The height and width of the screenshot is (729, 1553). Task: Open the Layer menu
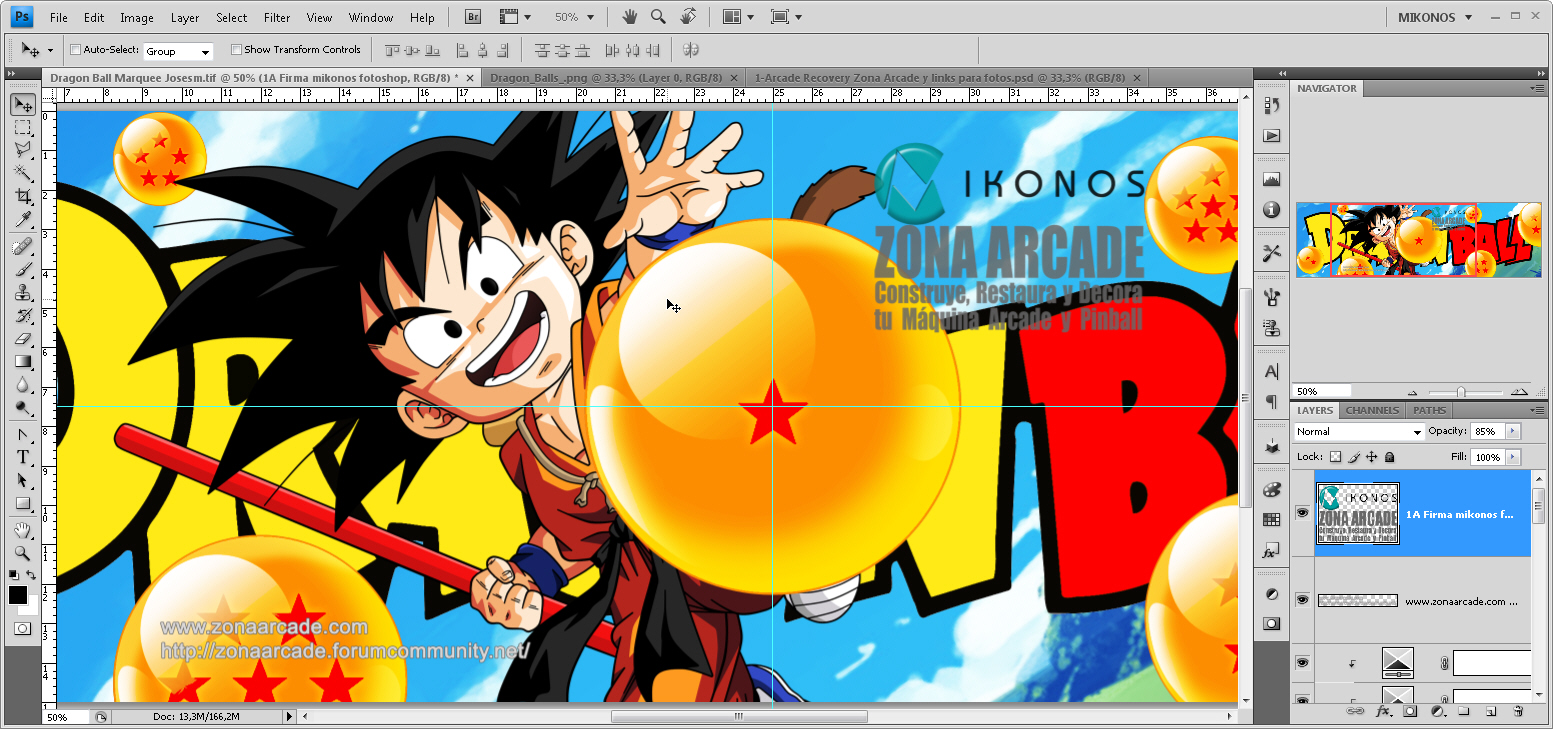click(x=185, y=17)
